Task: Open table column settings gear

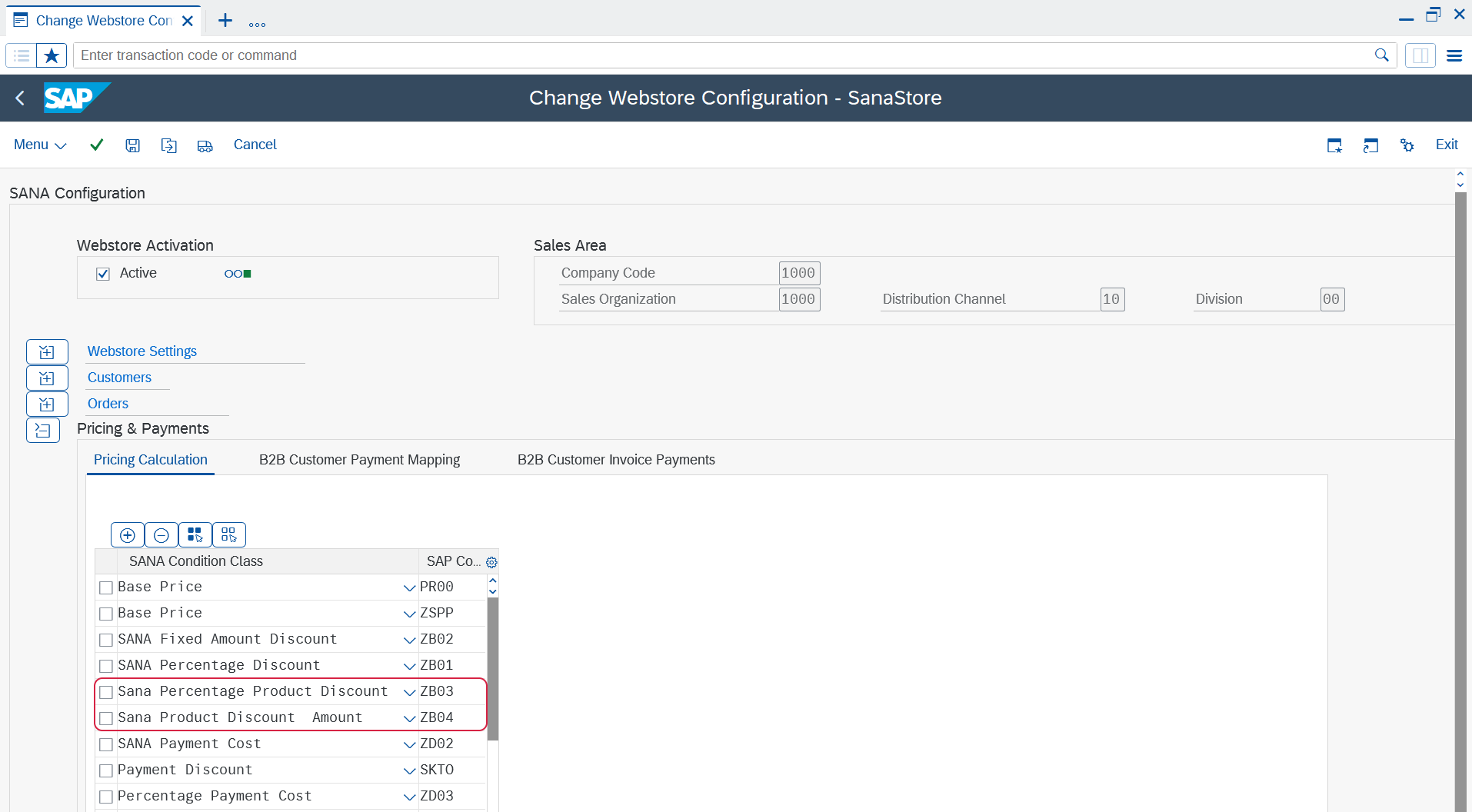Action: point(491,562)
